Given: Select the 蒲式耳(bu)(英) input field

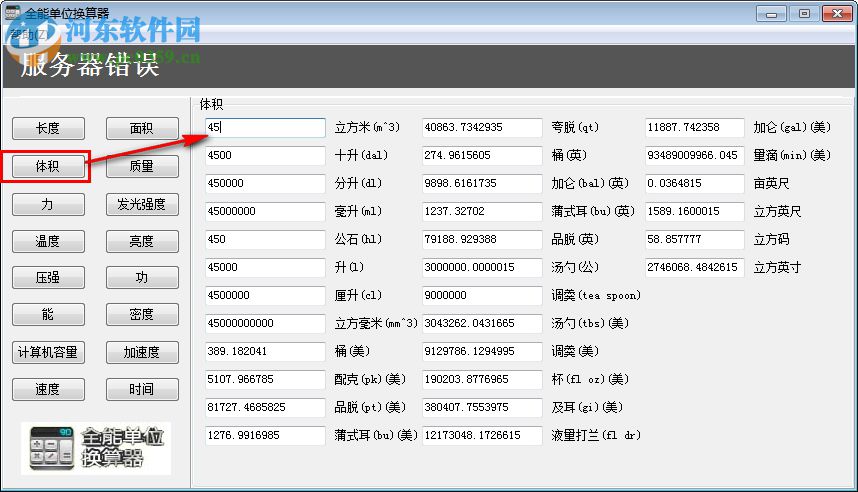Looking at the screenshot, I should point(482,211).
